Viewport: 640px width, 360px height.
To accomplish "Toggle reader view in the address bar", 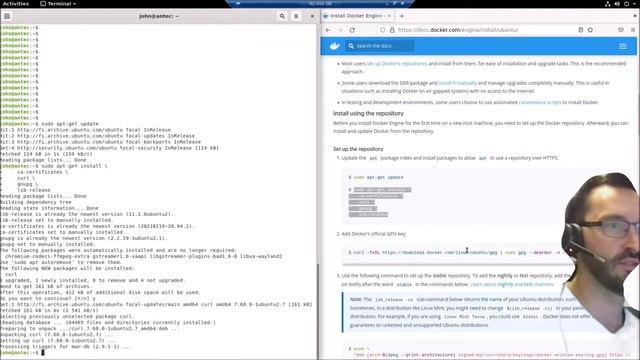I will [580, 30].
